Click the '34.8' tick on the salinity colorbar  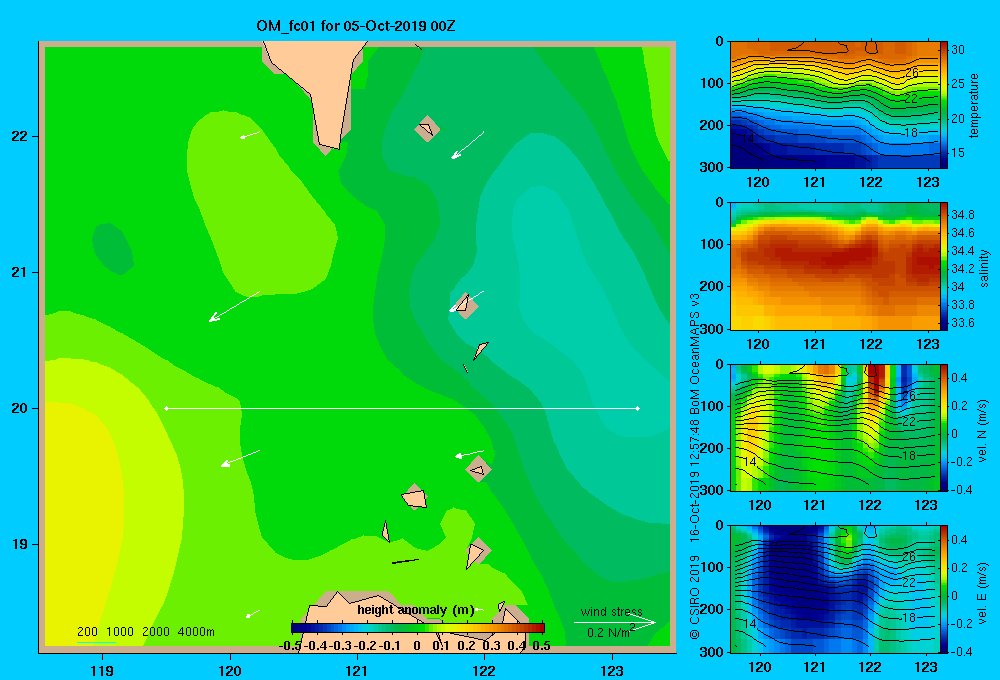coord(963,215)
